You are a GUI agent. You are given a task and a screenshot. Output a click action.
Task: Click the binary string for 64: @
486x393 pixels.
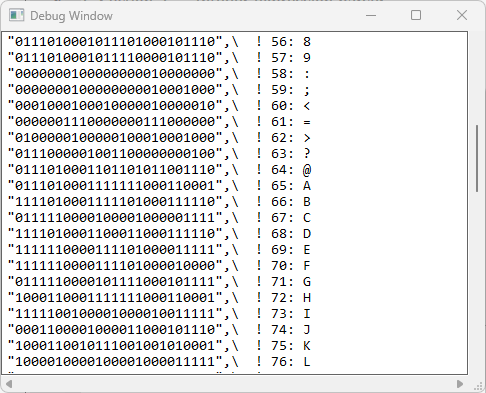115,170
